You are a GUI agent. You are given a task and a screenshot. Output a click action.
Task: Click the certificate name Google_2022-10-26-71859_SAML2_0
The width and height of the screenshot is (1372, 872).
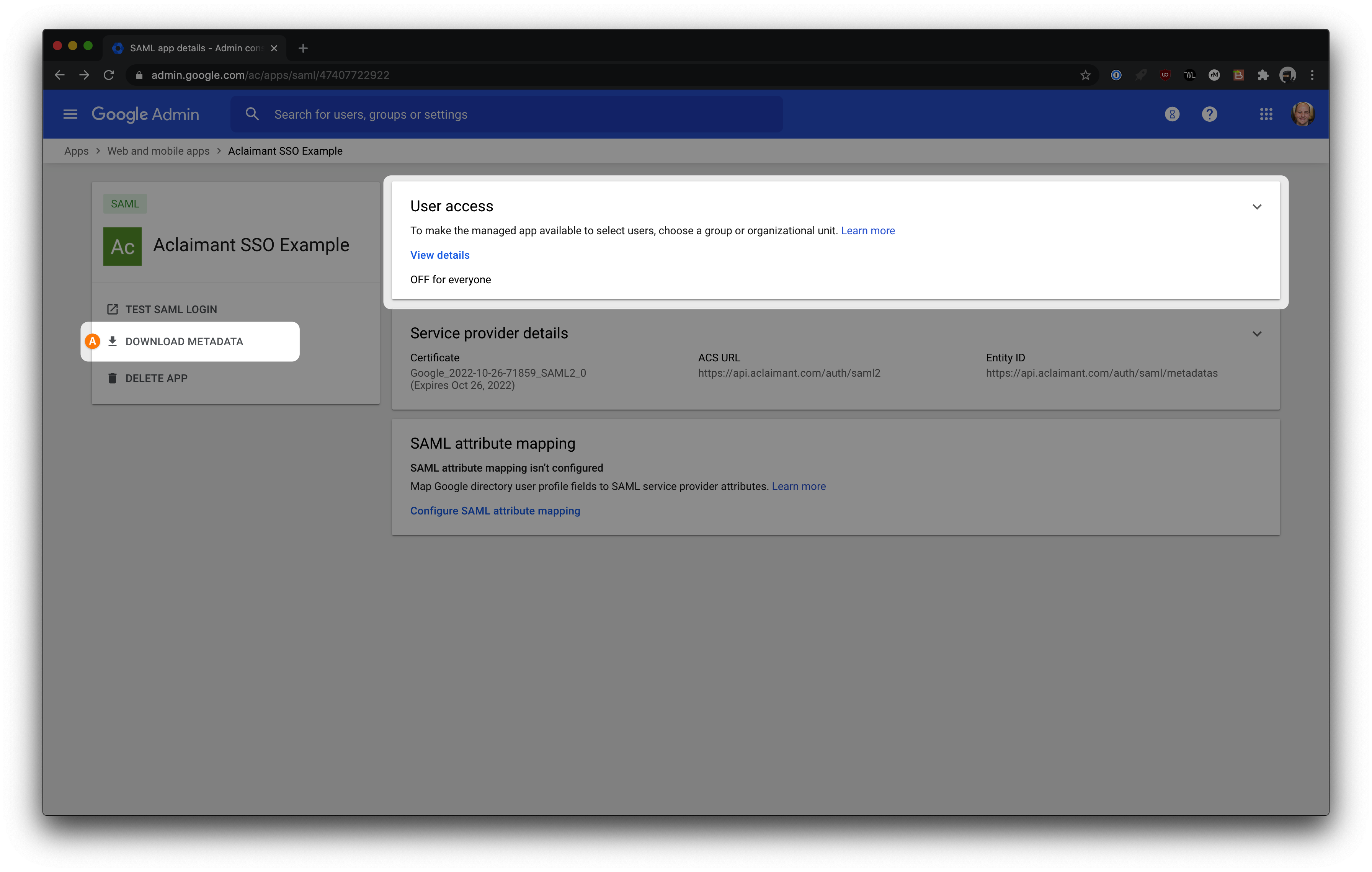click(498, 373)
